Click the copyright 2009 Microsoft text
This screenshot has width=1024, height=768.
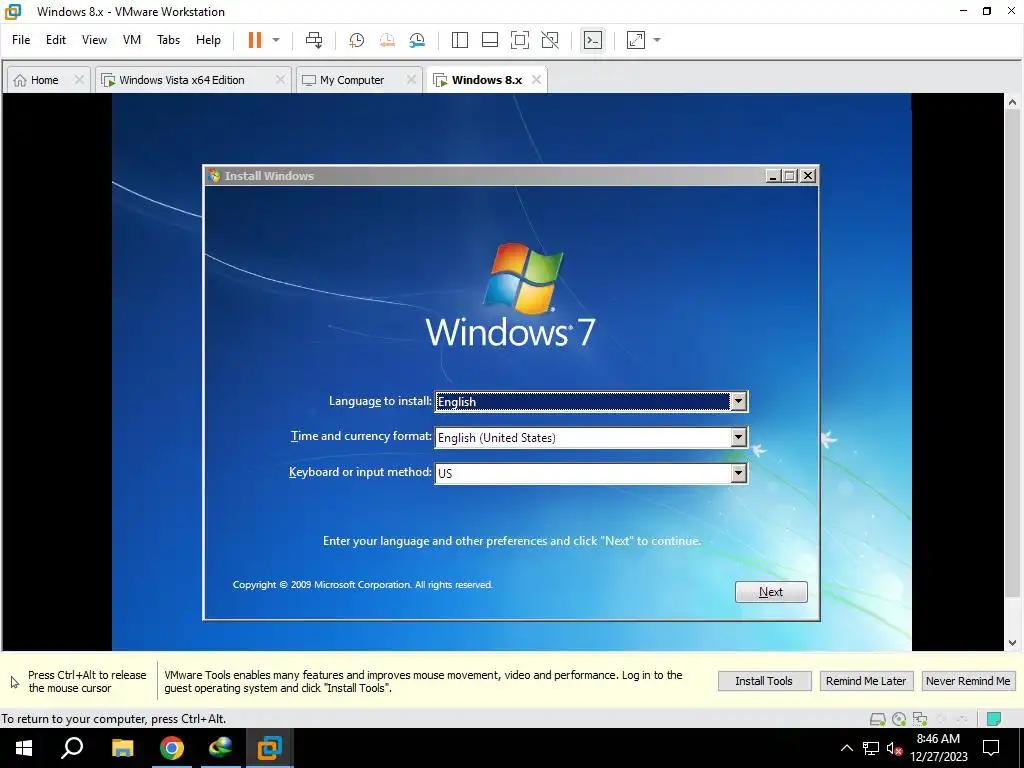point(362,584)
